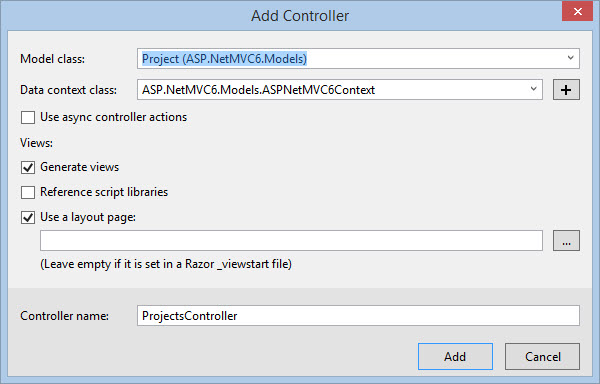
Task: Click the ellipsis browse button for layout page
Action: click(566, 241)
